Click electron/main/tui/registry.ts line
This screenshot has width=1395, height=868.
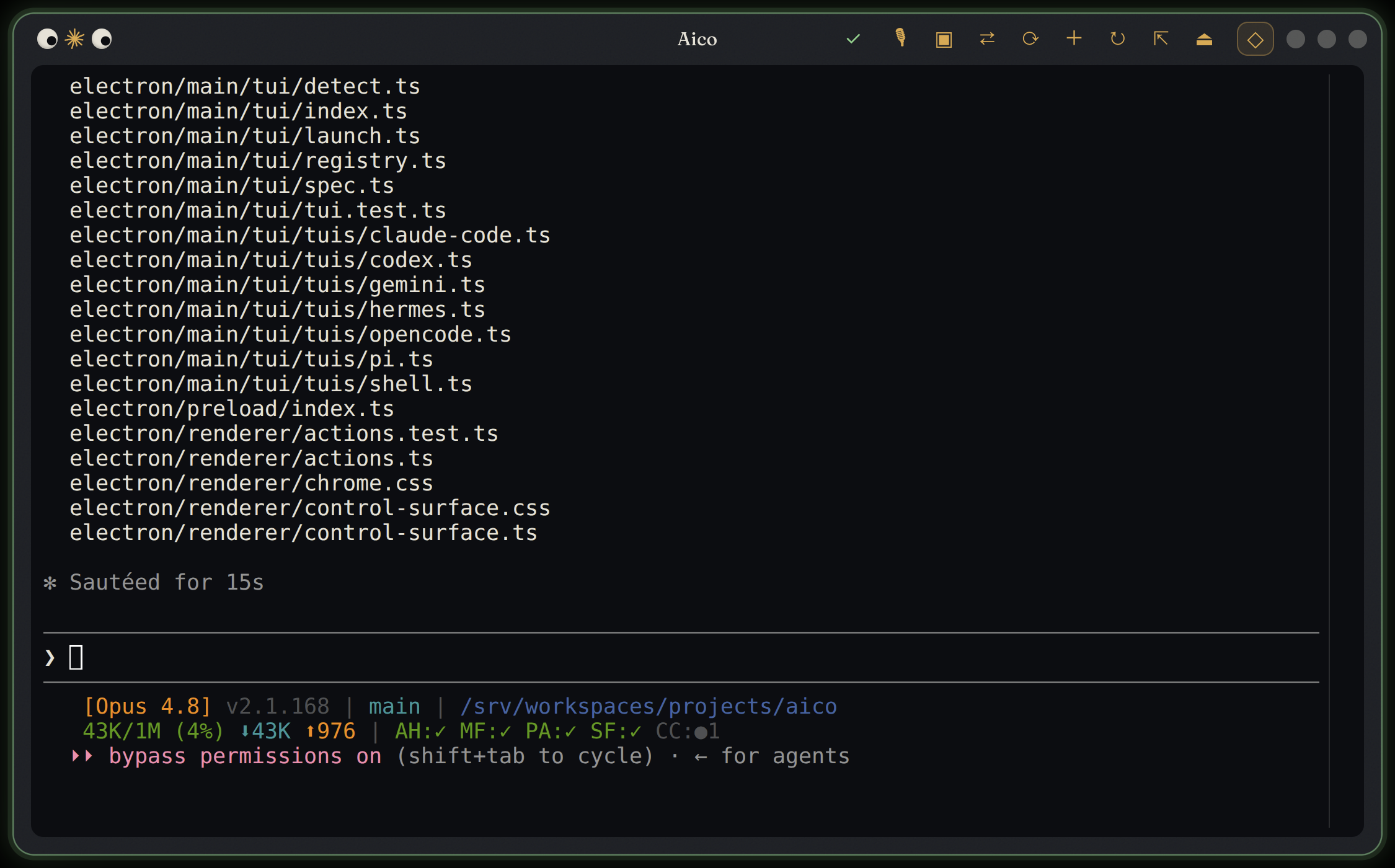(x=258, y=161)
